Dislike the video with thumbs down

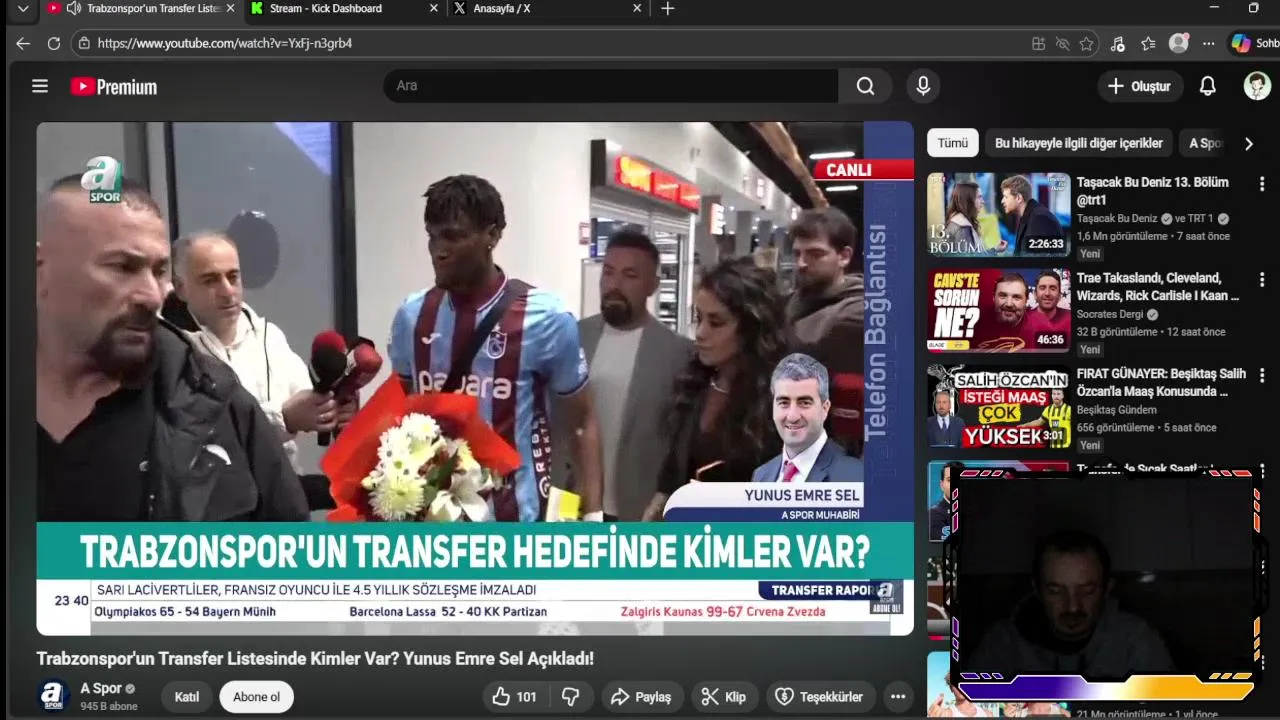(571, 697)
